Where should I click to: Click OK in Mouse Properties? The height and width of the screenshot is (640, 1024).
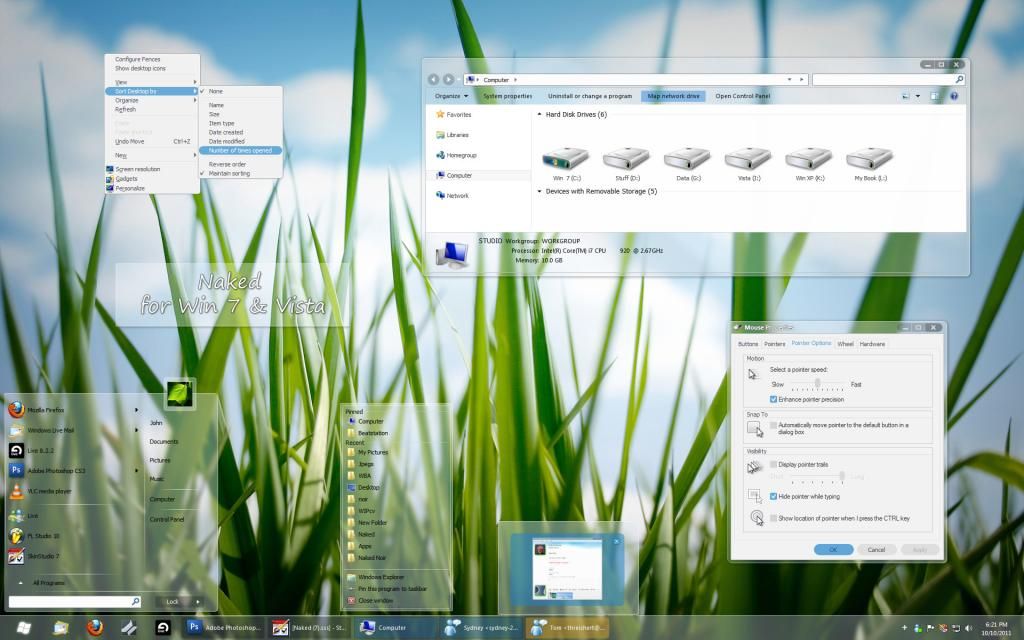point(833,550)
